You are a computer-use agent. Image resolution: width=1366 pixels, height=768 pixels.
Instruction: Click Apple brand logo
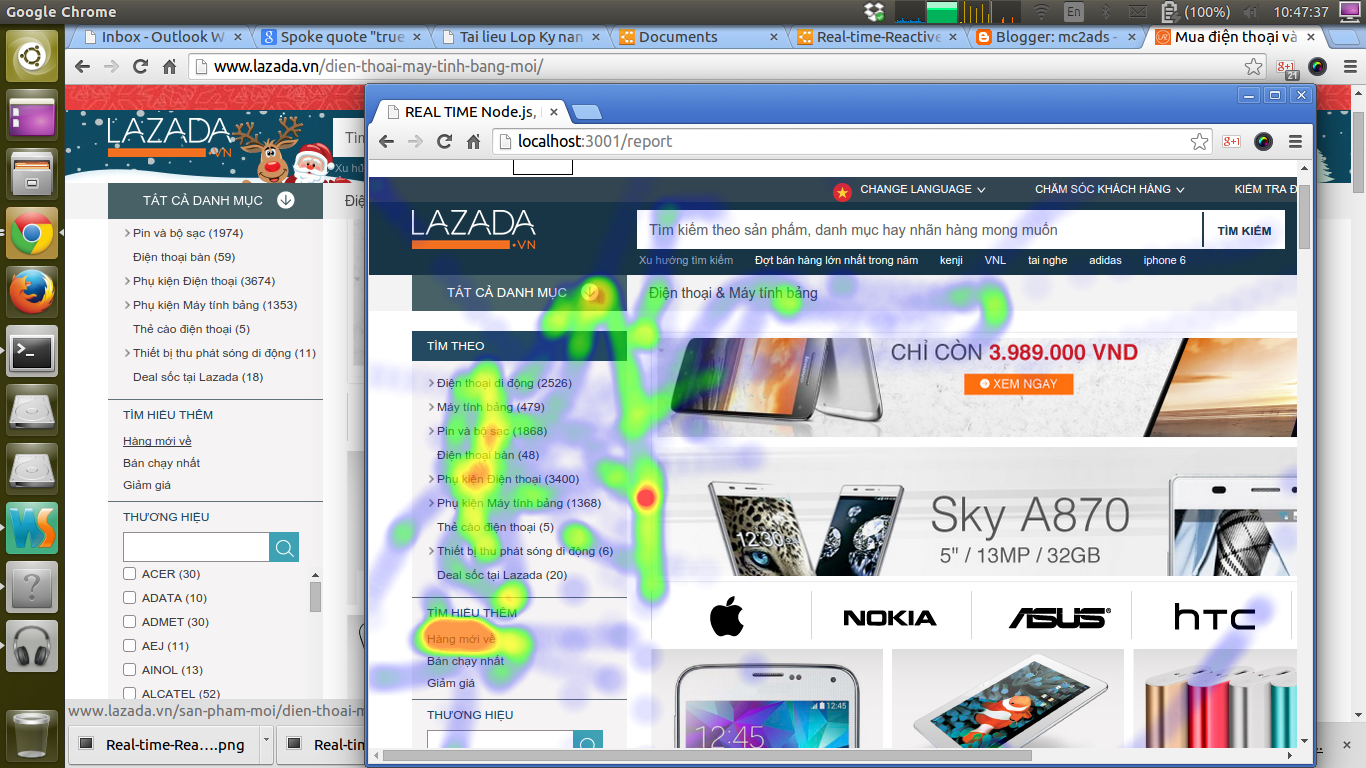point(727,617)
